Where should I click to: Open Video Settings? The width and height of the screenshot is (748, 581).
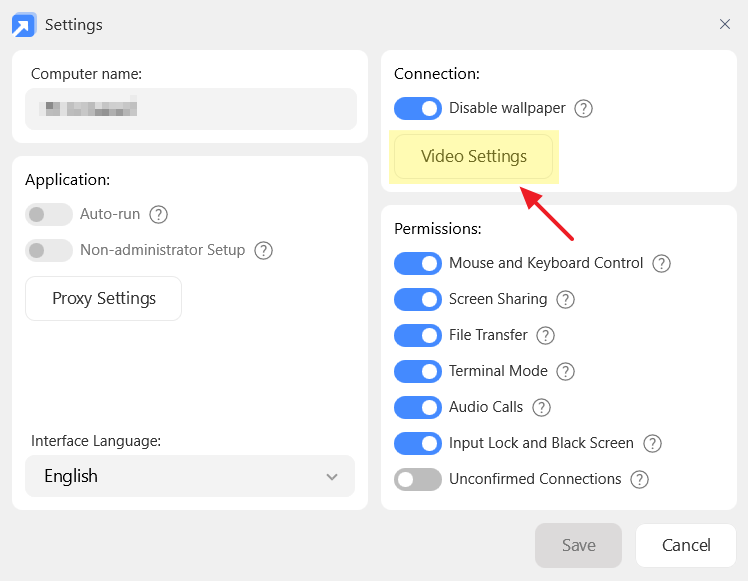pos(474,157)
